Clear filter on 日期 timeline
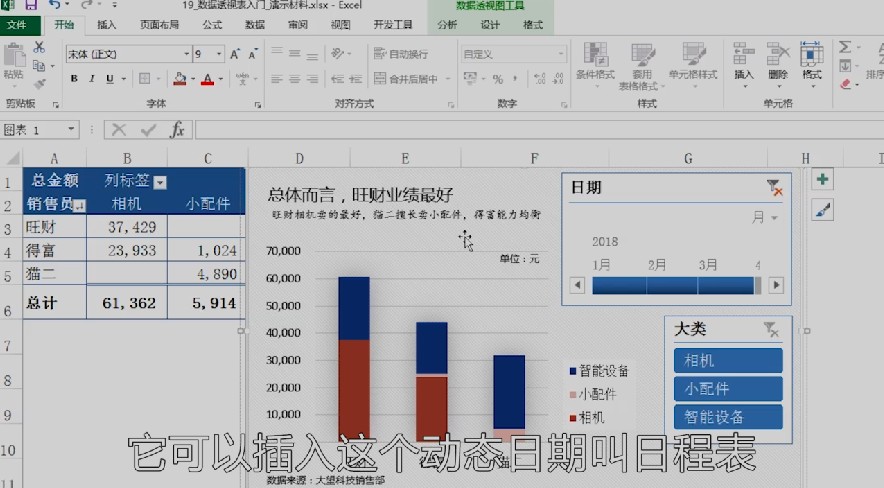The width and height of the screenshot is (884, 488). [x=775, y=188]
